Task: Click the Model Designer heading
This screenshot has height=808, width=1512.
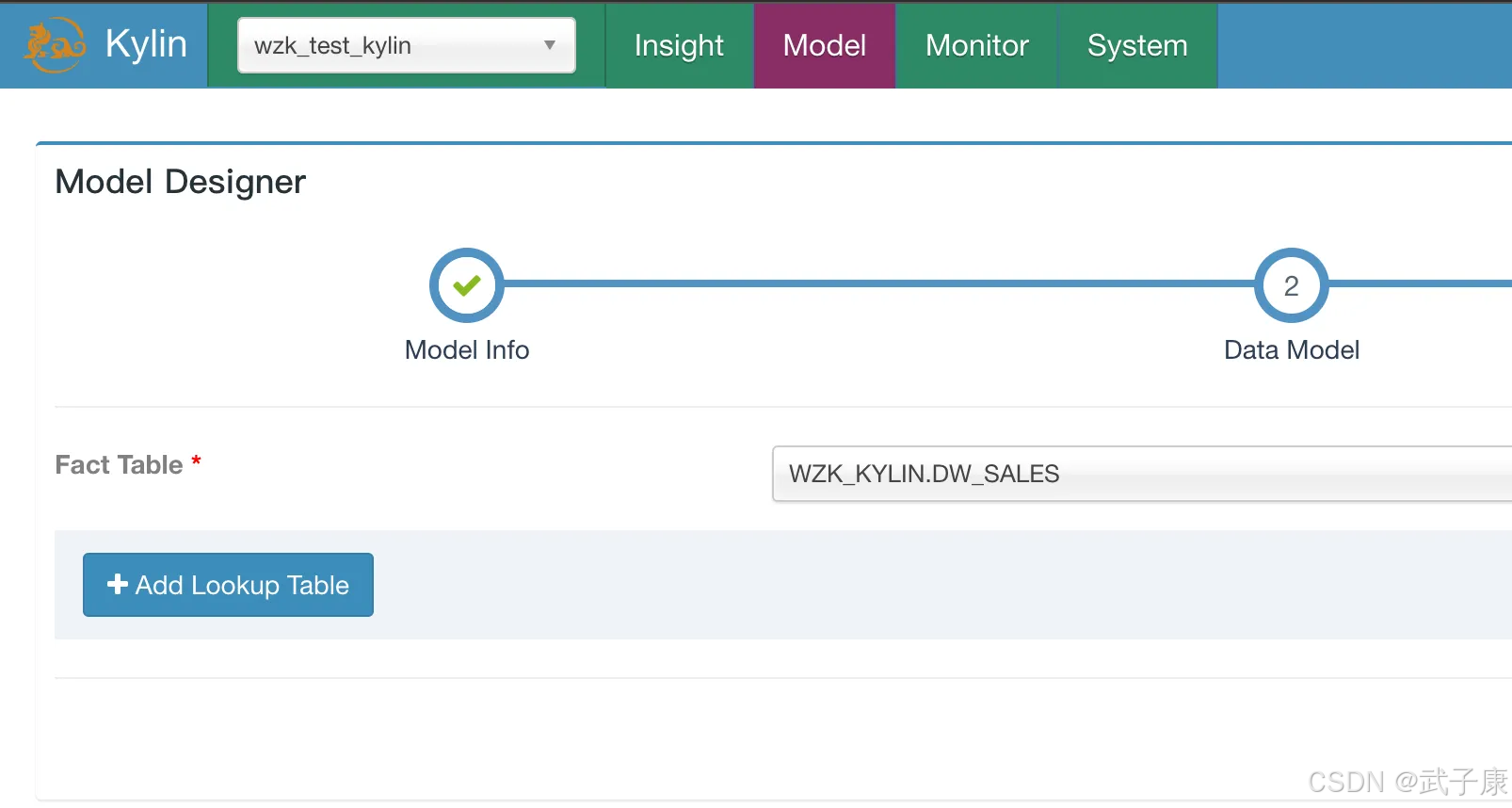Action: 181,182
